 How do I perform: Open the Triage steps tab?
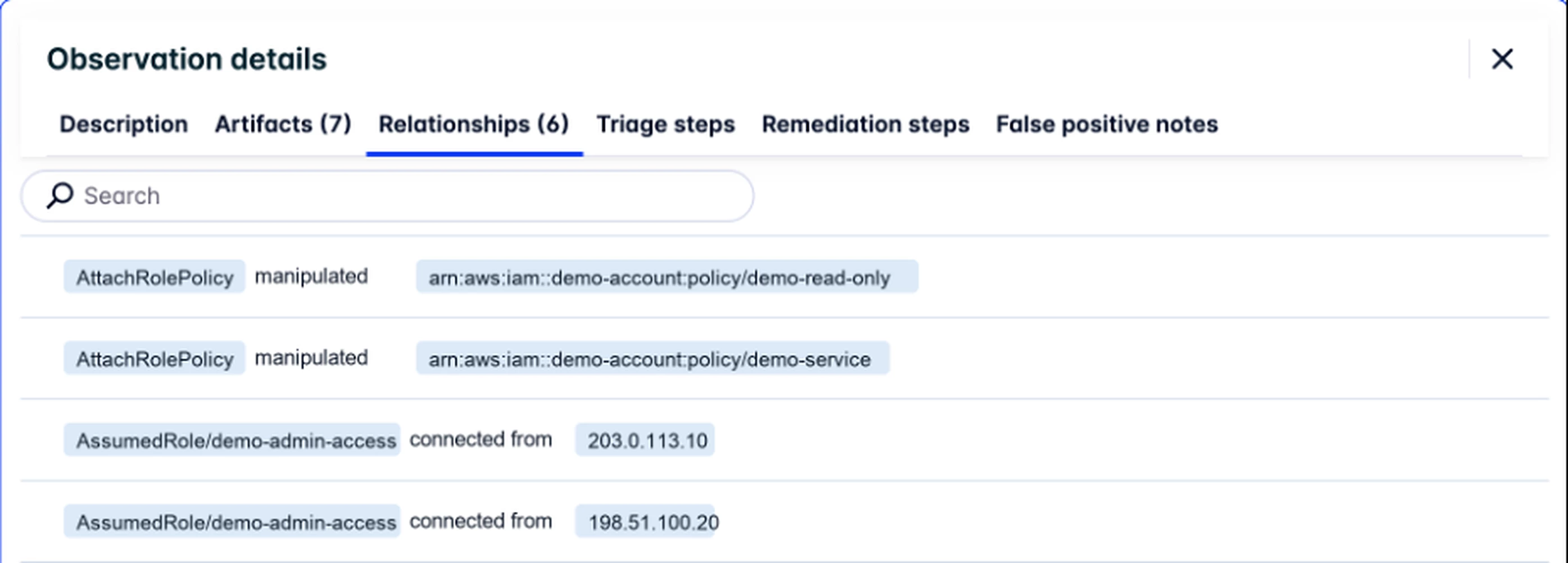[665, 124]
